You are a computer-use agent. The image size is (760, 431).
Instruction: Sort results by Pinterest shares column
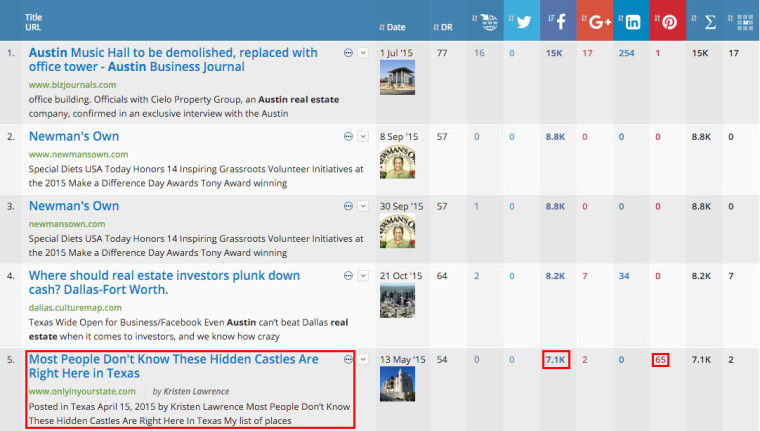pos(667,21)
